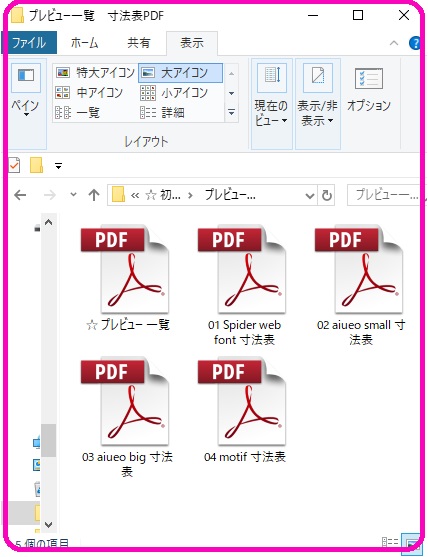Go up one folder level

click(94, 195)
